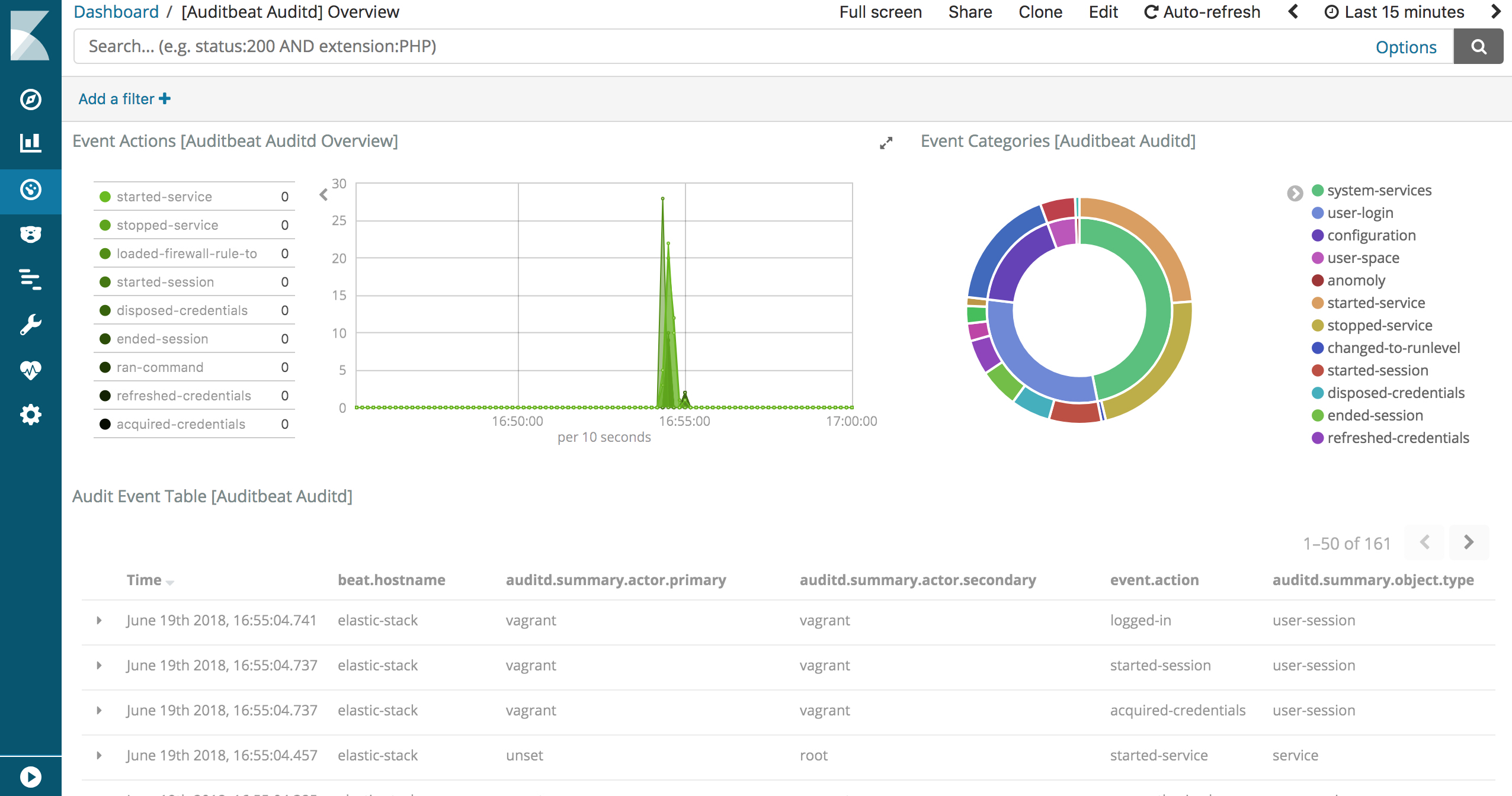1512x796 pixels.
Task: Collapse Event Actions legend with chevron
Action: (323, 194)
